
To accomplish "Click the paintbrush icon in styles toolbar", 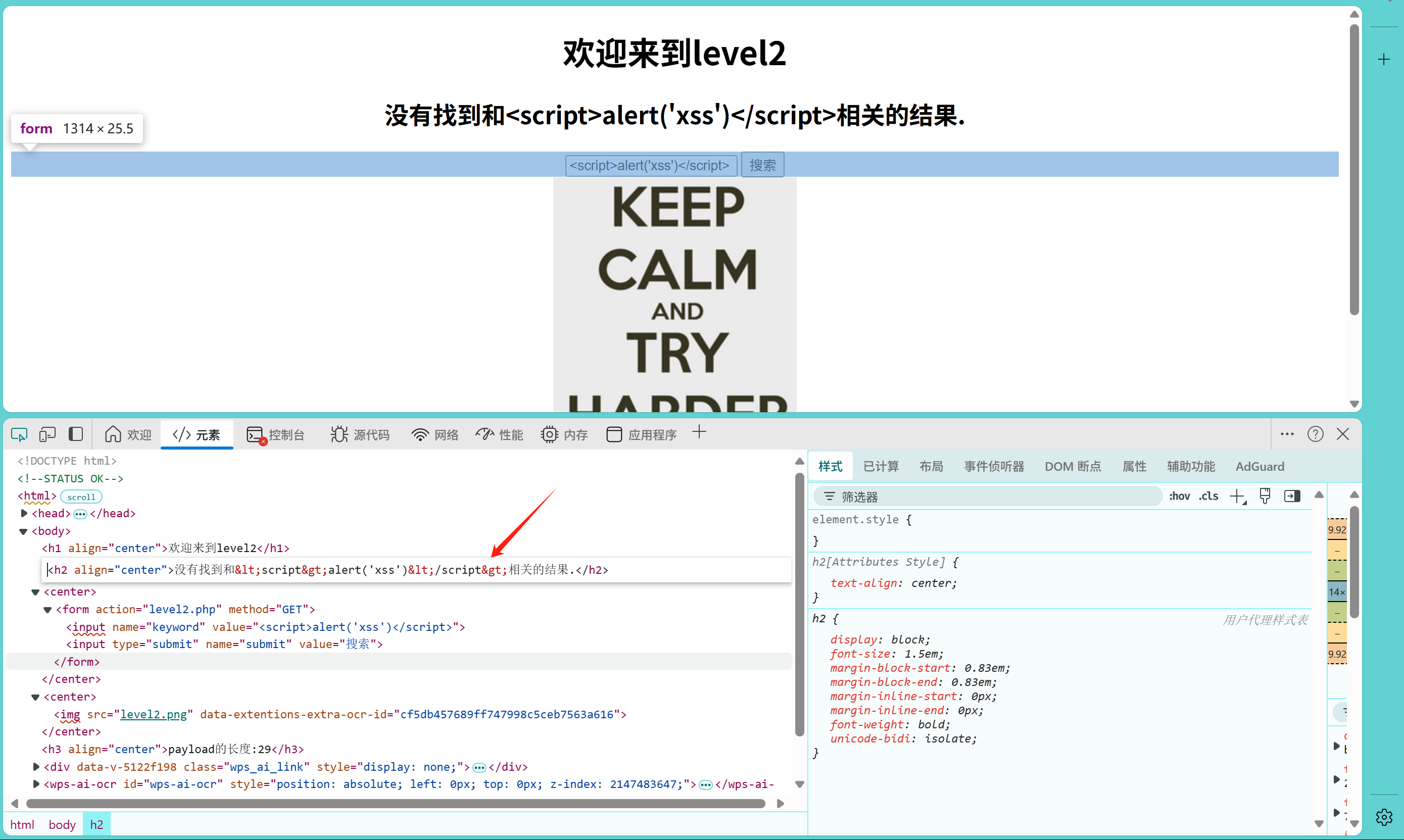I will (1265, 497).
